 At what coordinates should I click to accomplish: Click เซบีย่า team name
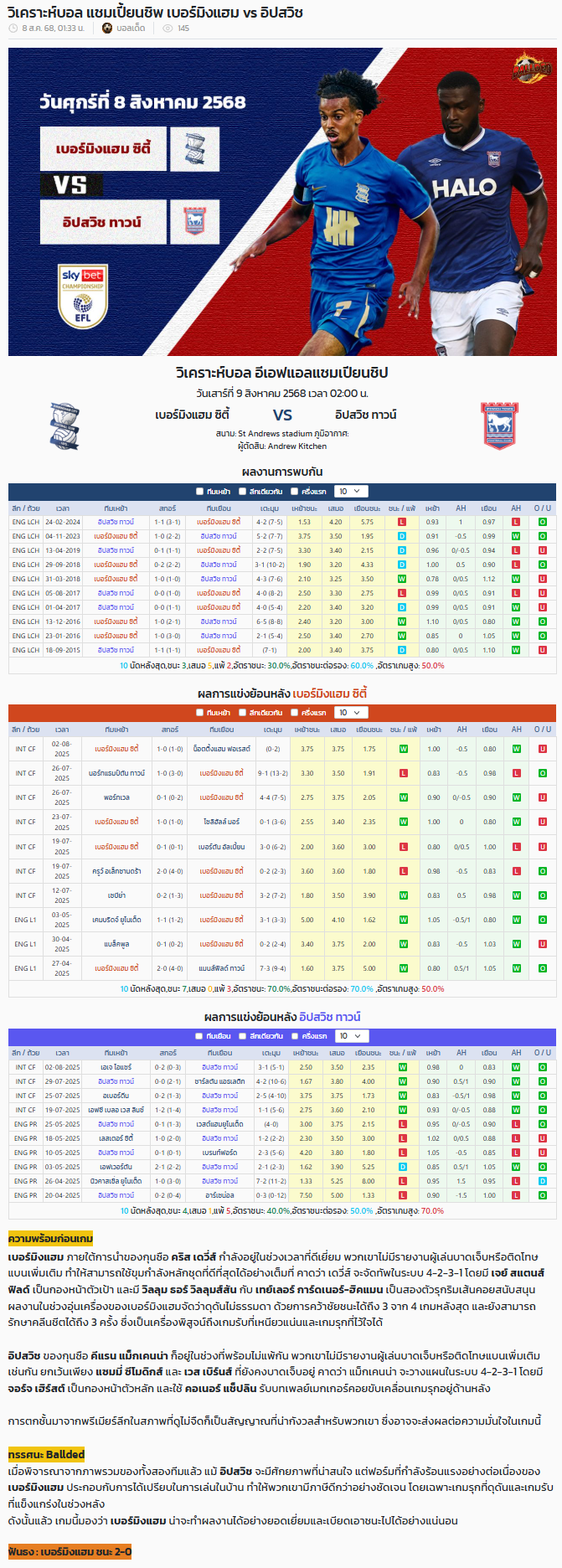pos(116,895)
